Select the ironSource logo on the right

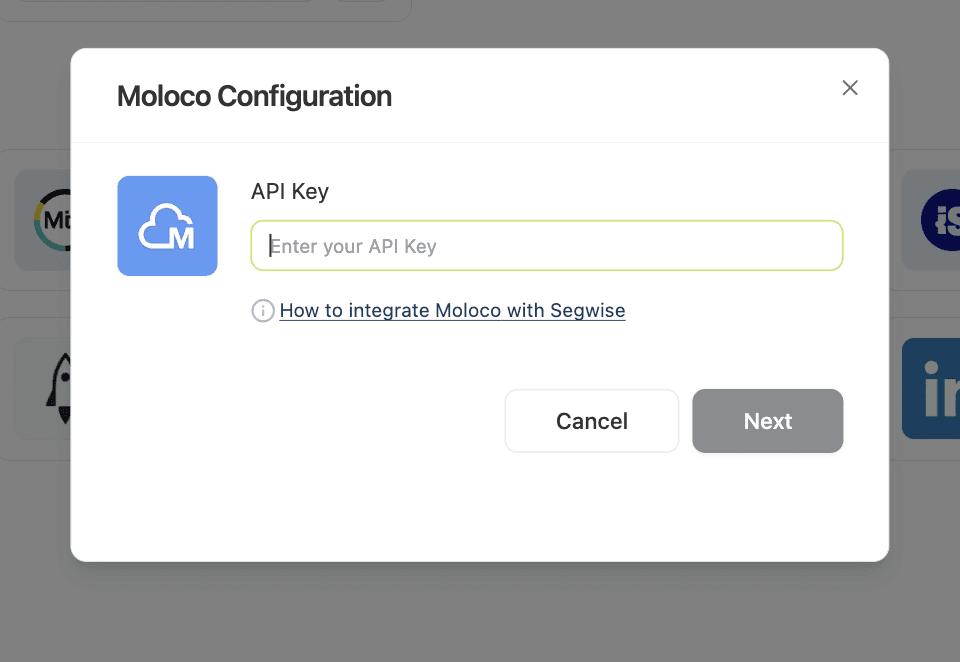coord(940,220)
